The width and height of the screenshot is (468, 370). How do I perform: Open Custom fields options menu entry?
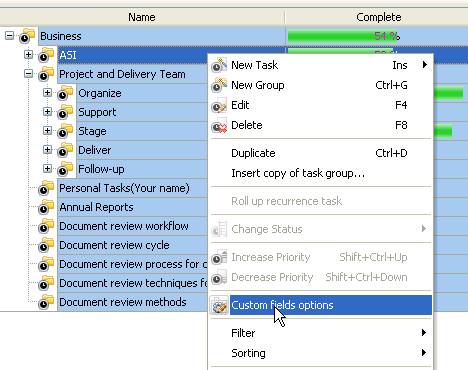coord(320,305)
